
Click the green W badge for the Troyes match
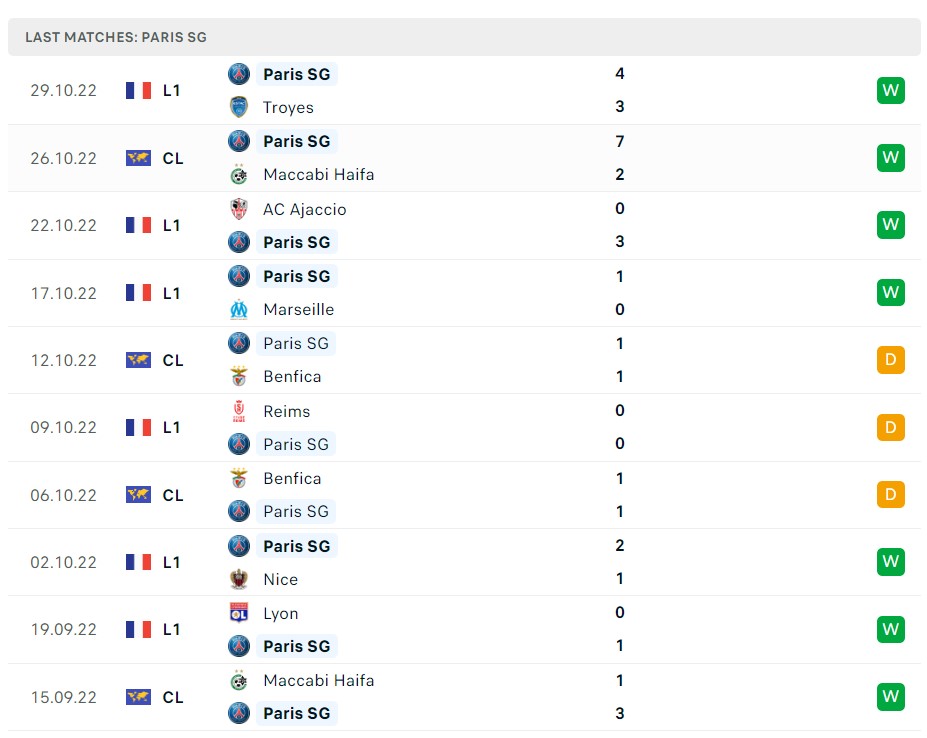(x=890, y=90)
